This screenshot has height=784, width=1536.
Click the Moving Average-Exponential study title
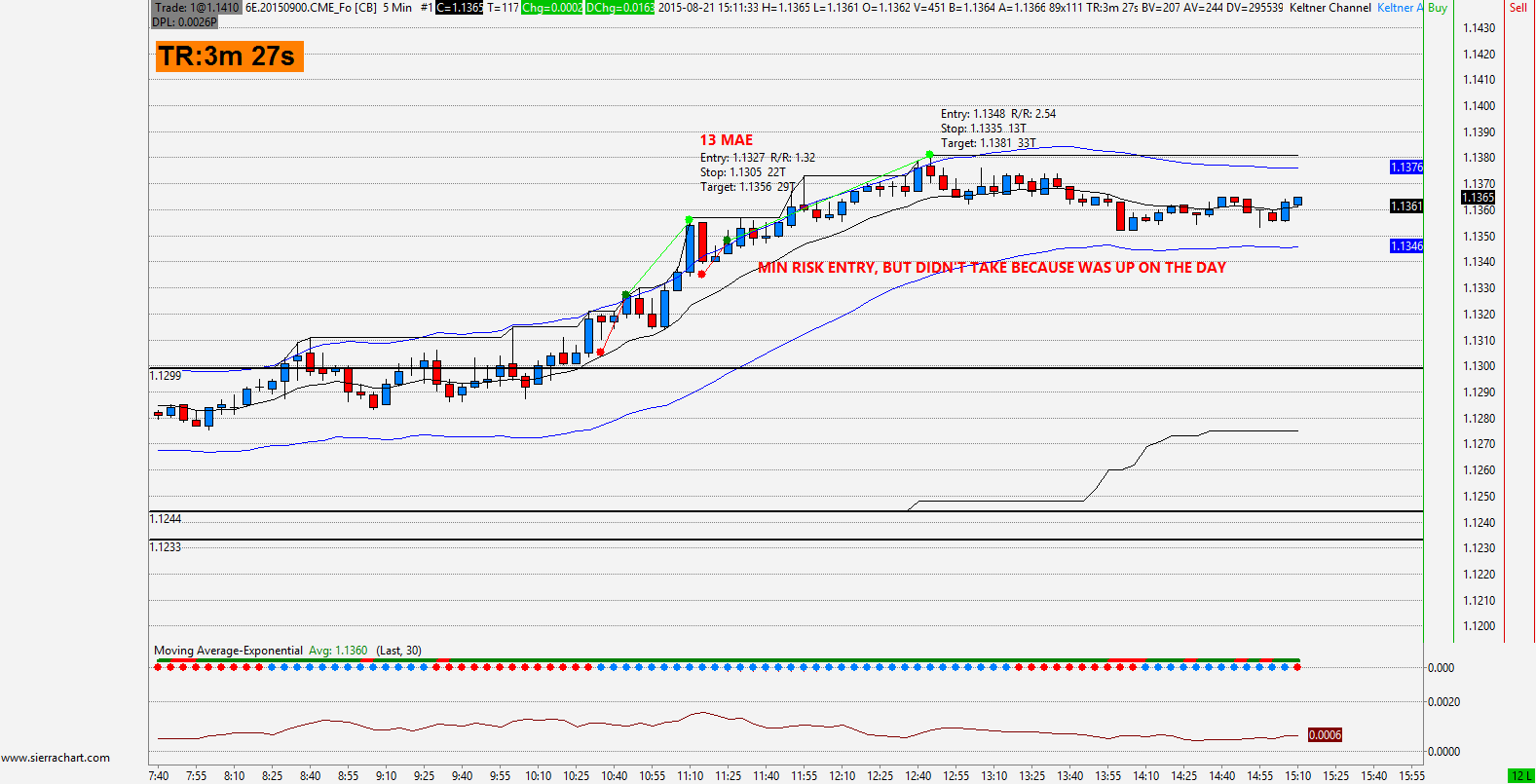coord(228,651)
